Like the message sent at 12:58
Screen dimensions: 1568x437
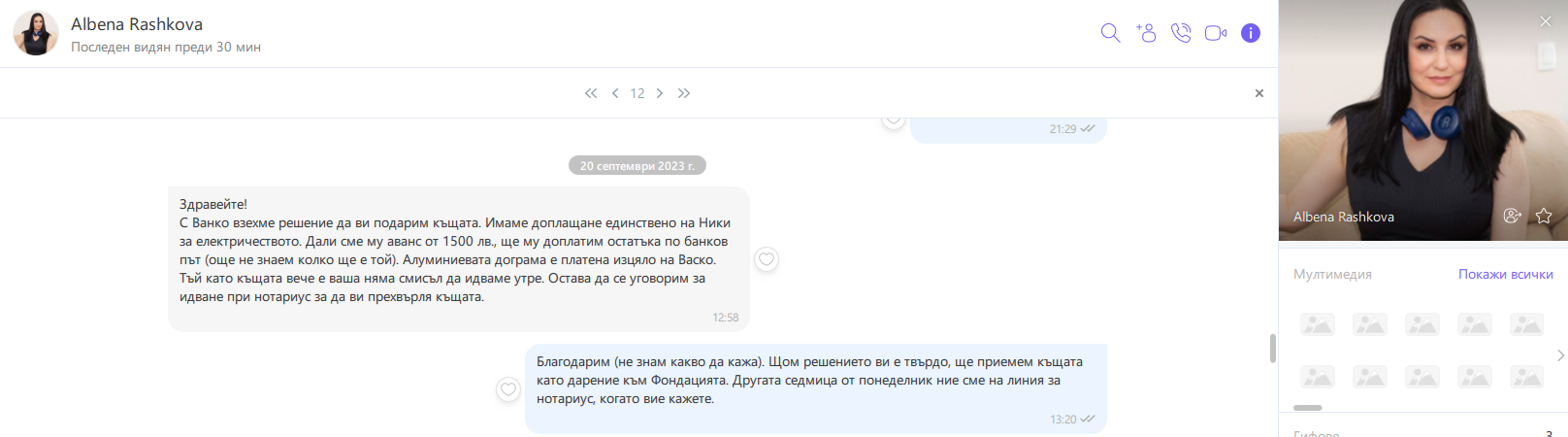pos(767,259)
